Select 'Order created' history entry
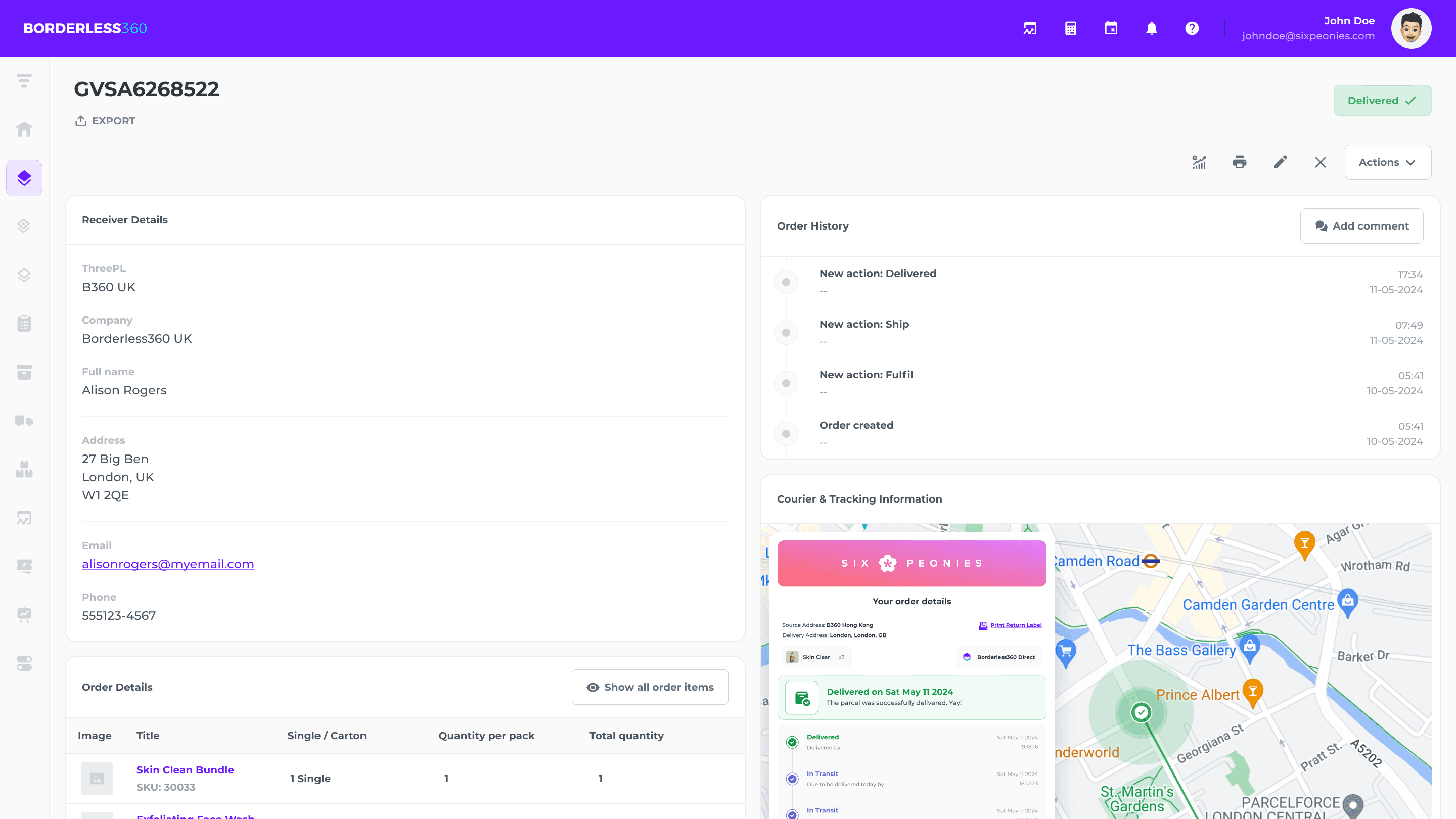This screenshot has height=819, width=1456. pos(1100,434)
